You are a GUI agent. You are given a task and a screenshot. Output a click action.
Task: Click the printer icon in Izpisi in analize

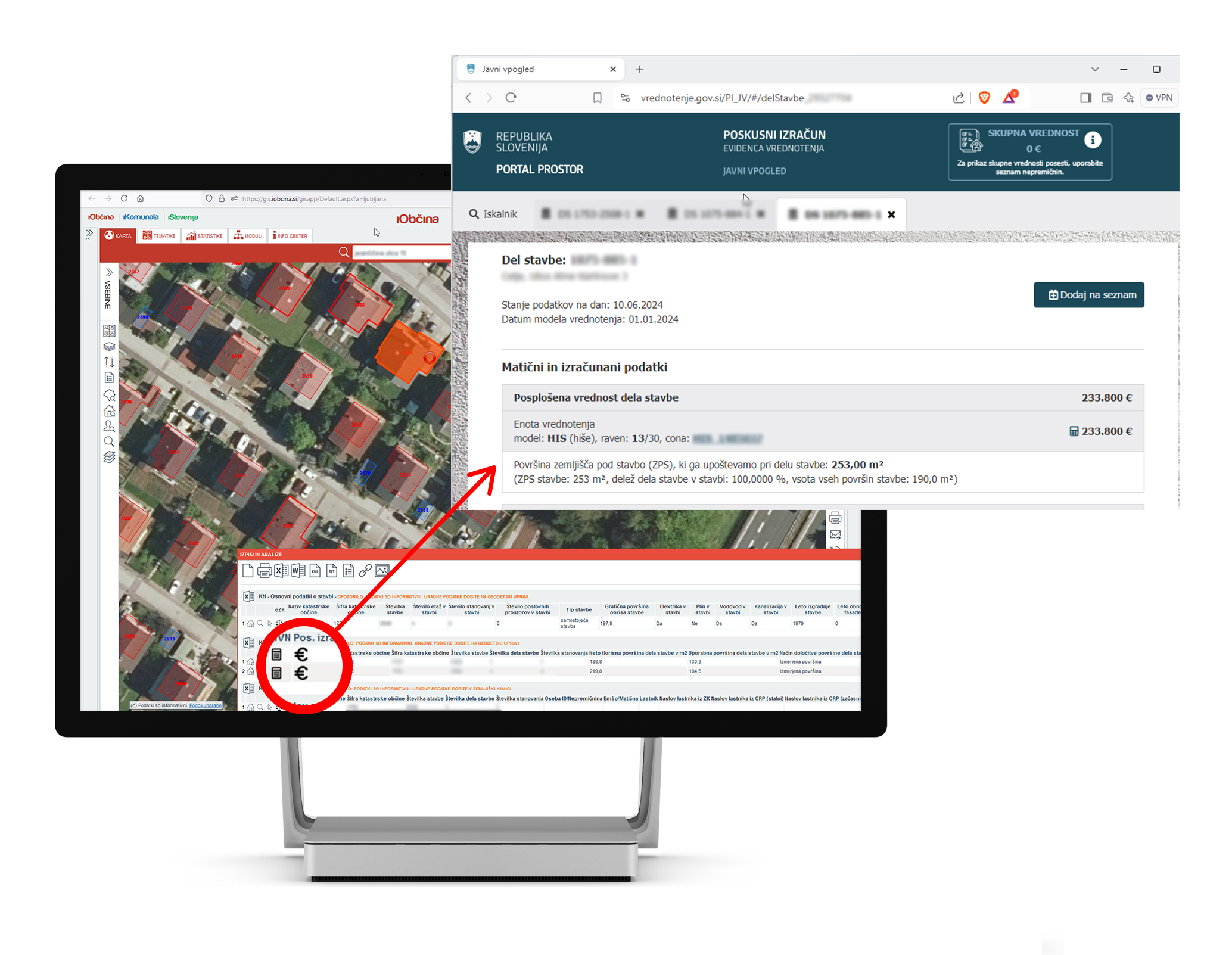click(x=265, y=571)
